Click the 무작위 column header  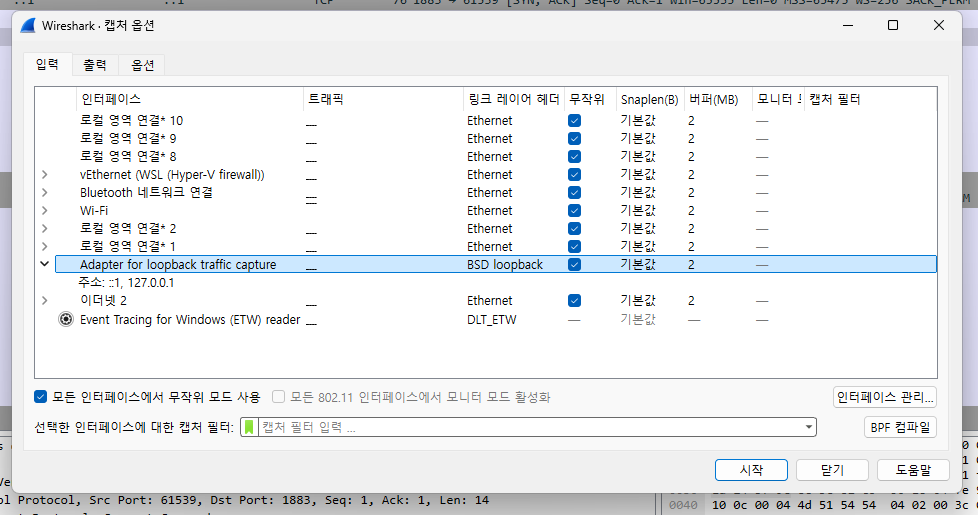590,99
